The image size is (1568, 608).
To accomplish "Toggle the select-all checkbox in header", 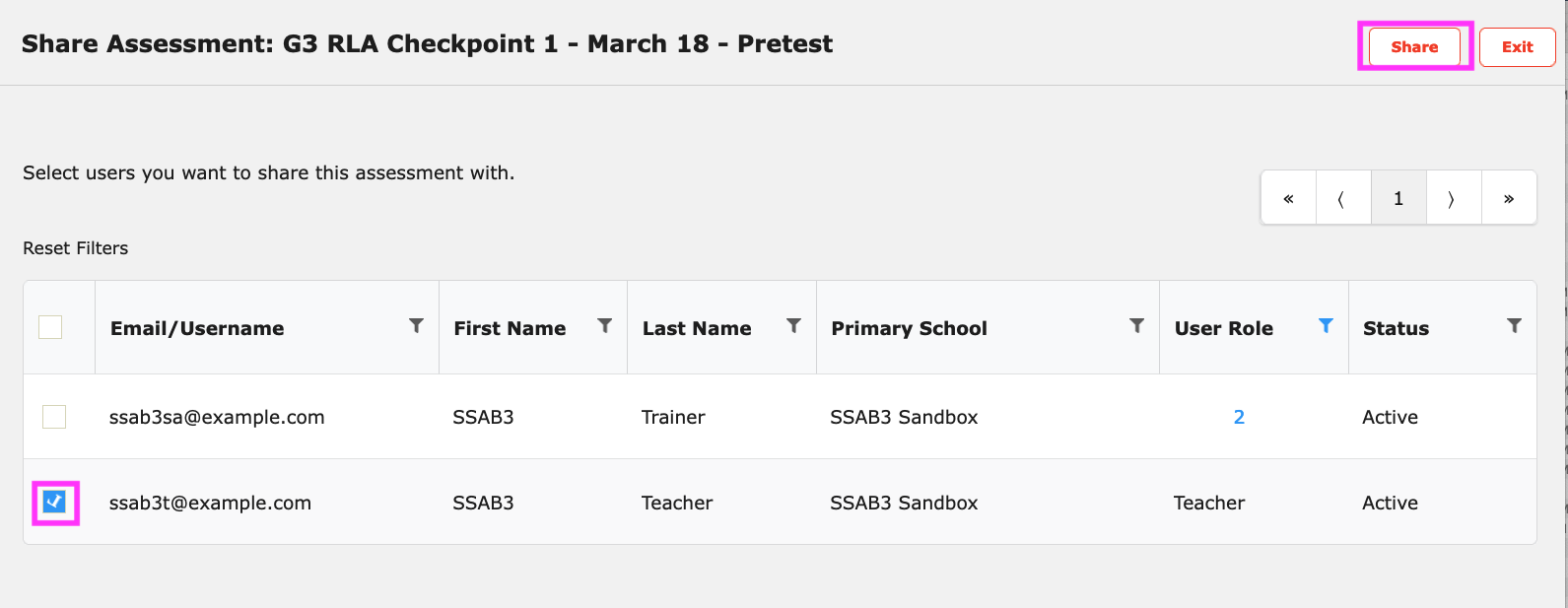I will [x=50, y=327].
